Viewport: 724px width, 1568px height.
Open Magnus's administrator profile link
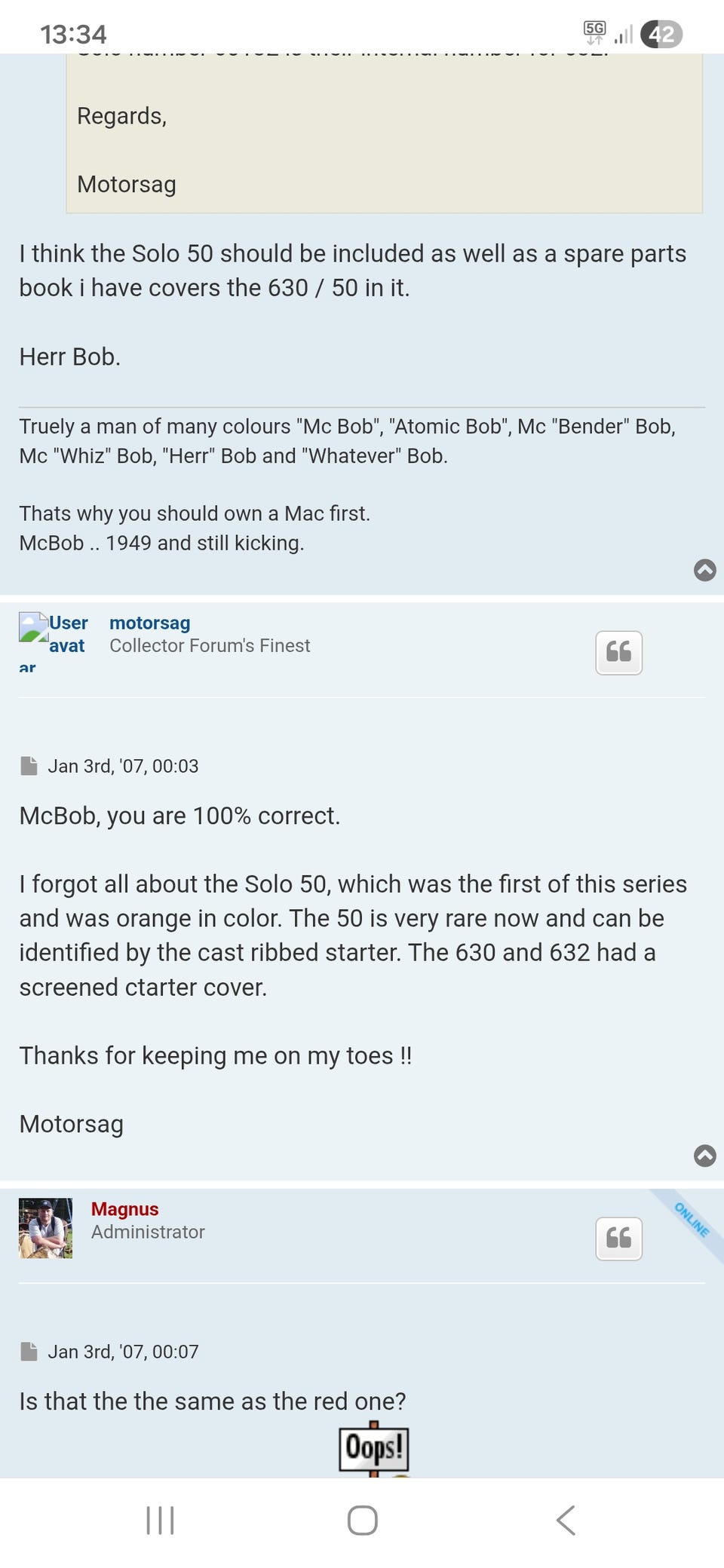124,1209
